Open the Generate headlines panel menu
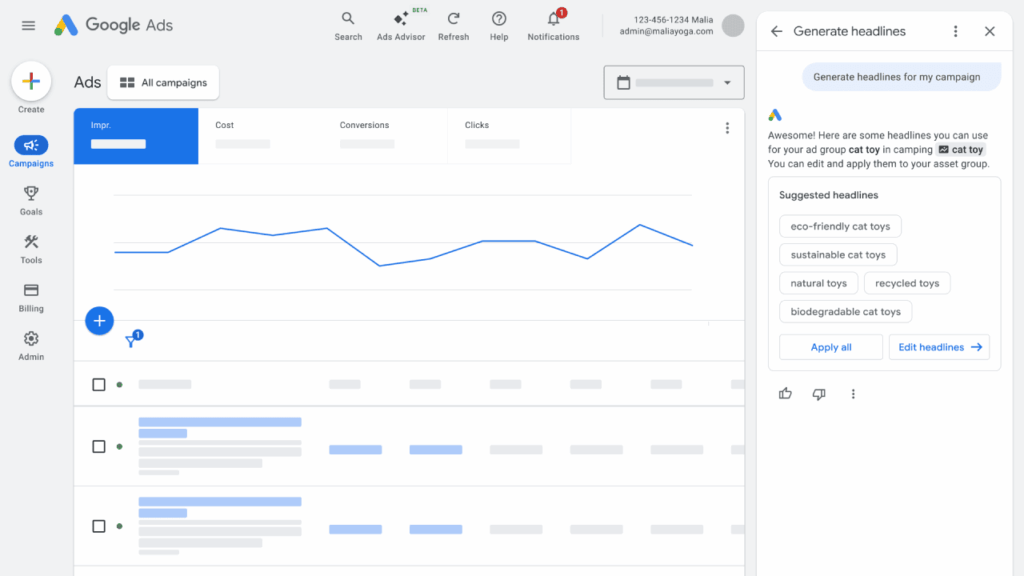Screen dimensions: 1024x576 (x=957, y=31)
